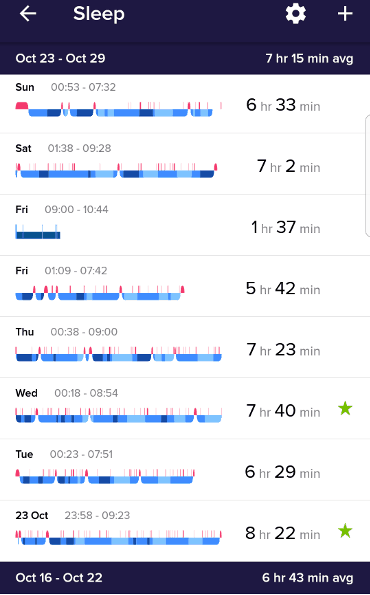Select Fri 09:00 - 10:44 nap entry
This screenshot has width=370, height=595.
185,225
